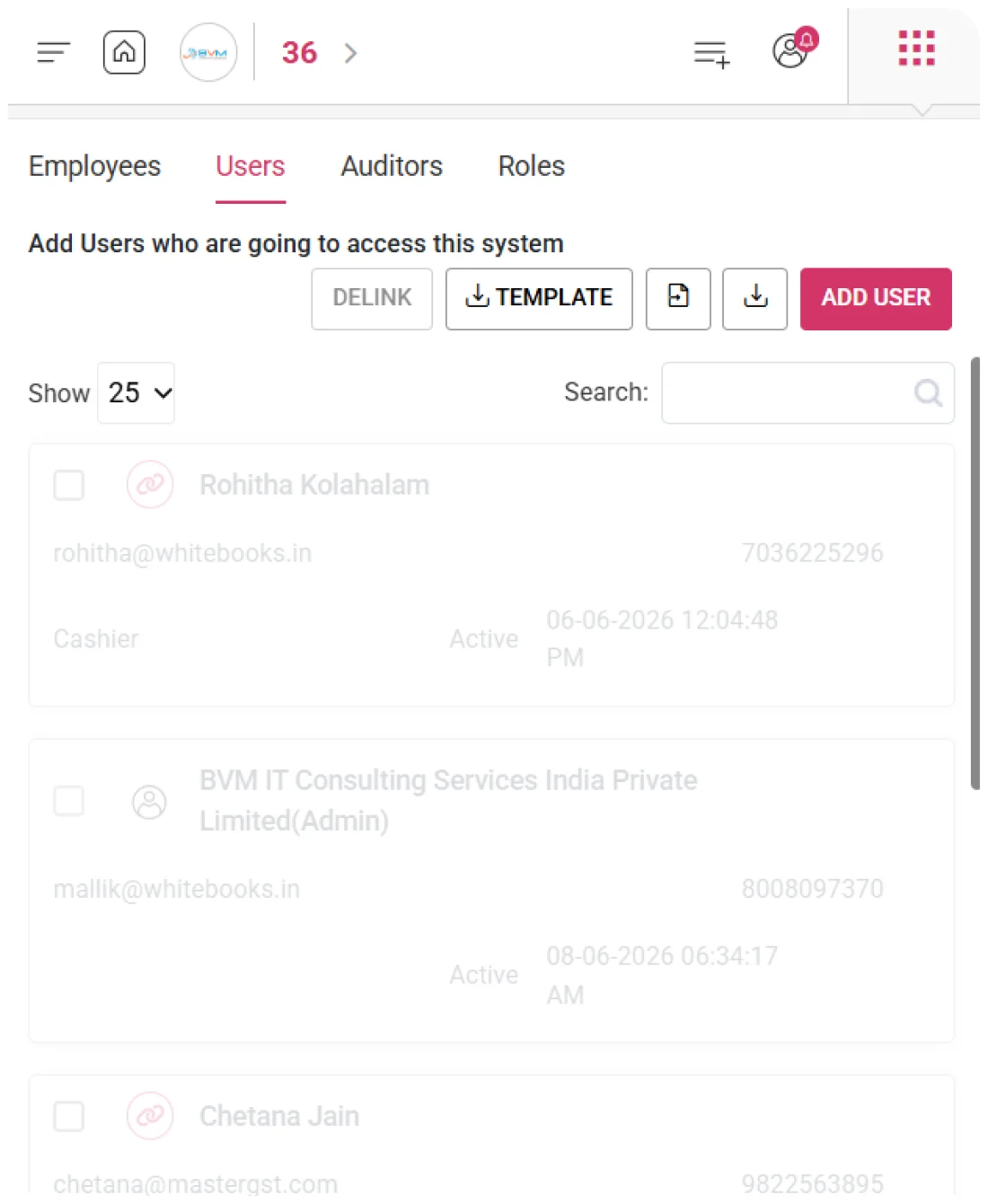Click the import file icon button

pos(678,298)
